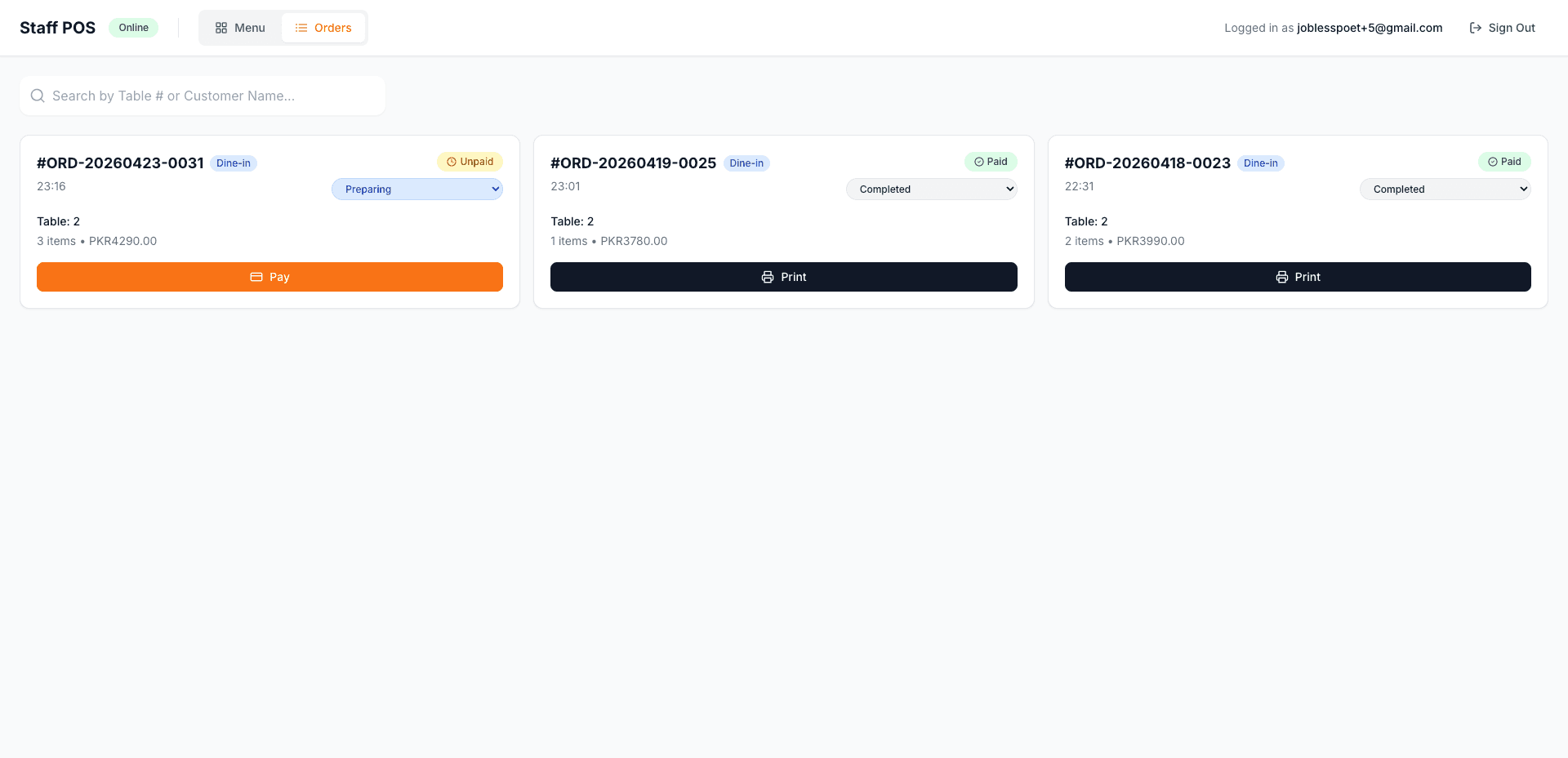Click the time 23:16
This screenshot has width=1568, height=758.
pyautogui.click(x=51, y=186)
